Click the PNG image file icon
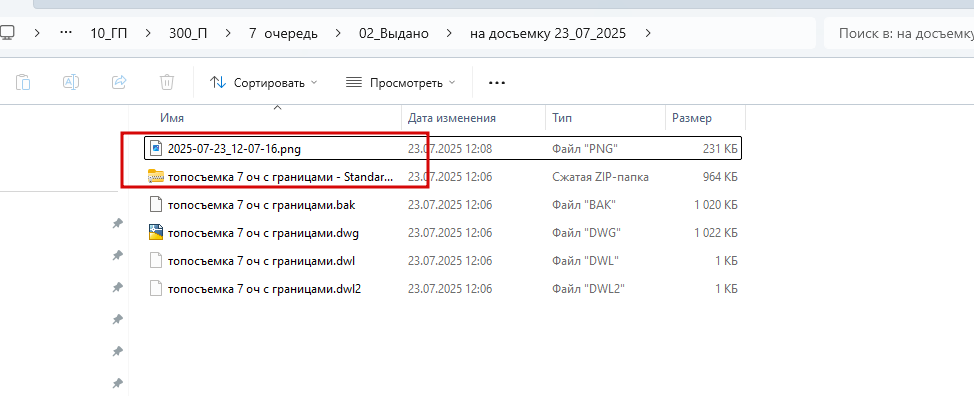The width and height of the screenshot is (974, 396). click(155, 149)
